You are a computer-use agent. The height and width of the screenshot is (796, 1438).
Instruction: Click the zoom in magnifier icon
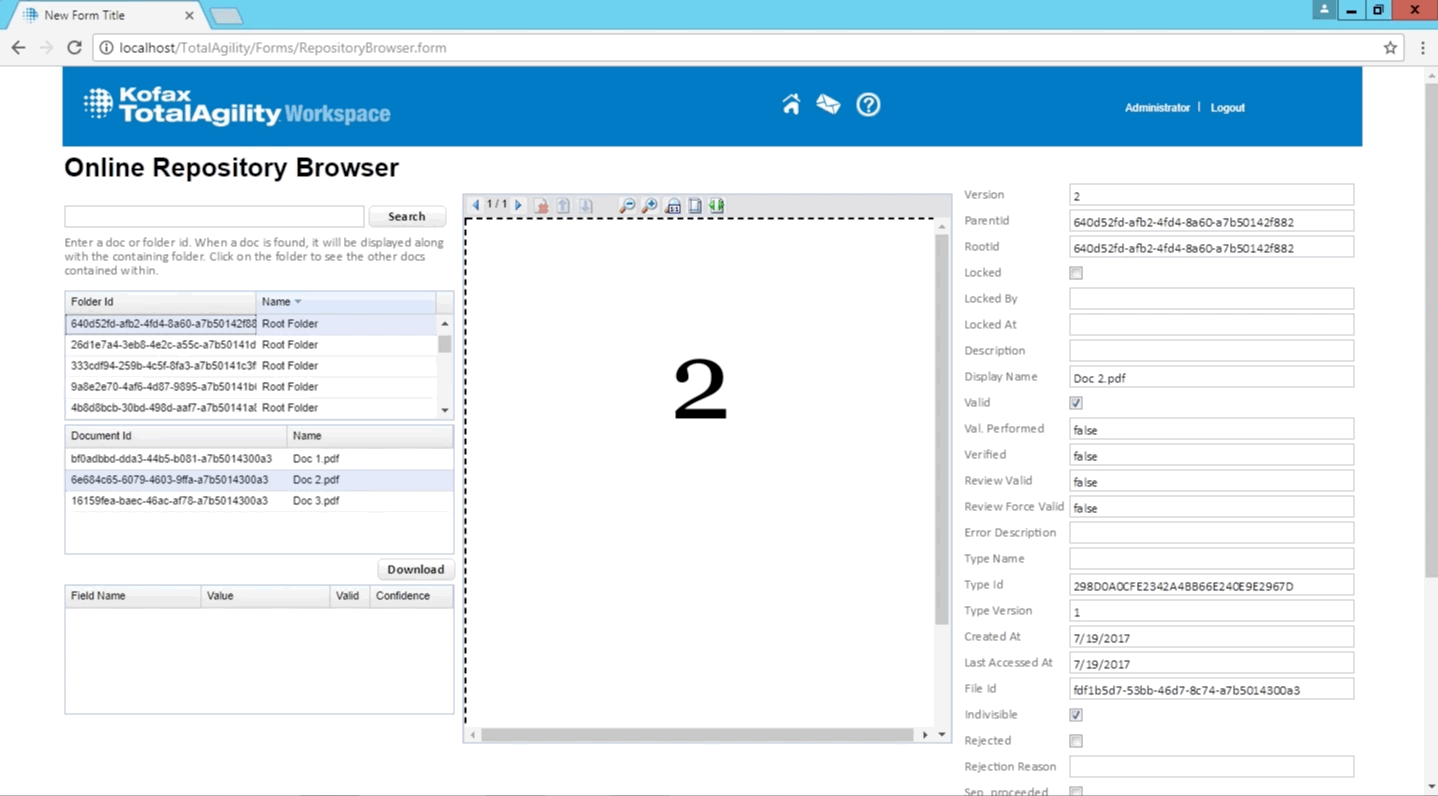[x=649, y=206]
